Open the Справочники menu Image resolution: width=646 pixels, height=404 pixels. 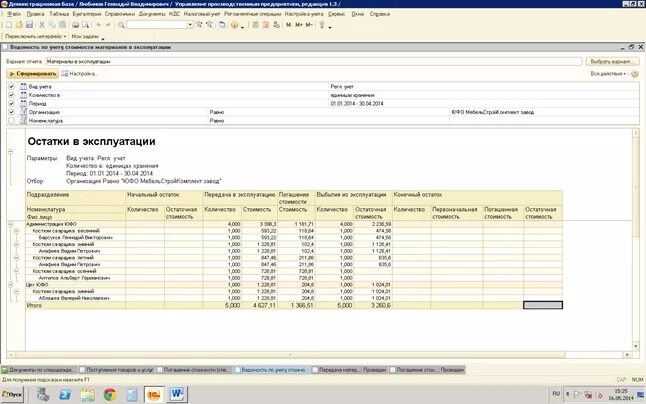(119, 14)
